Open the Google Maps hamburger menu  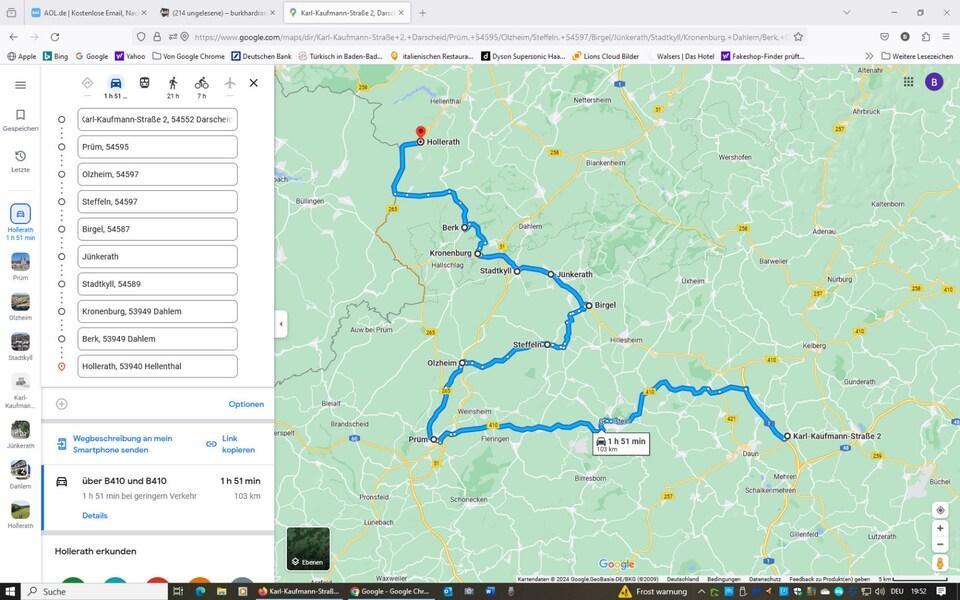20,85
